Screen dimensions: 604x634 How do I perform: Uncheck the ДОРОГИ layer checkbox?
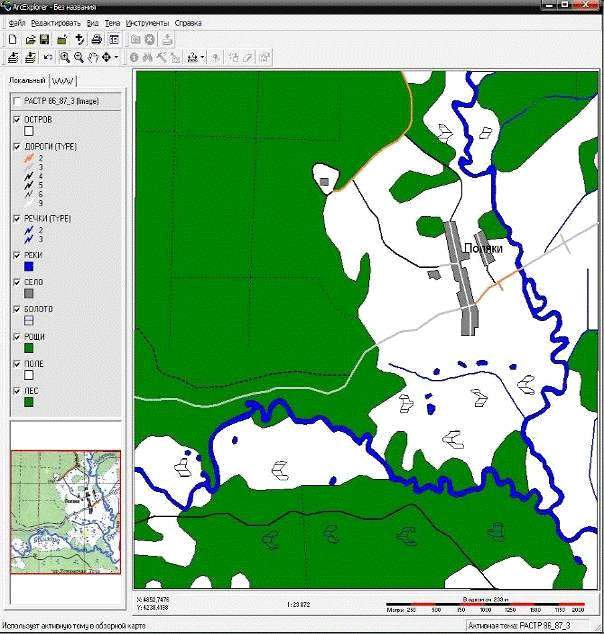click(15, 146)
